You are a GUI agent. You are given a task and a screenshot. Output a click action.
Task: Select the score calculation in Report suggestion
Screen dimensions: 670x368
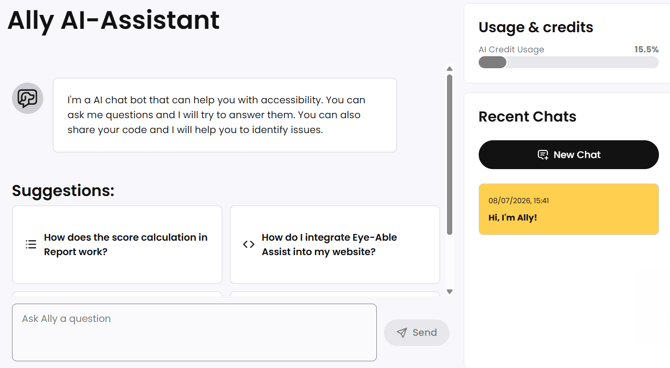(117, 244)
